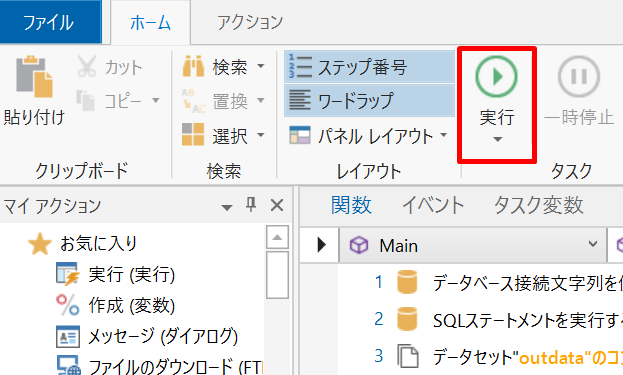This screenshot has width=623, height=375.
Task: Open the コピー (Copy) dropdown arrow
Action: 156,100
